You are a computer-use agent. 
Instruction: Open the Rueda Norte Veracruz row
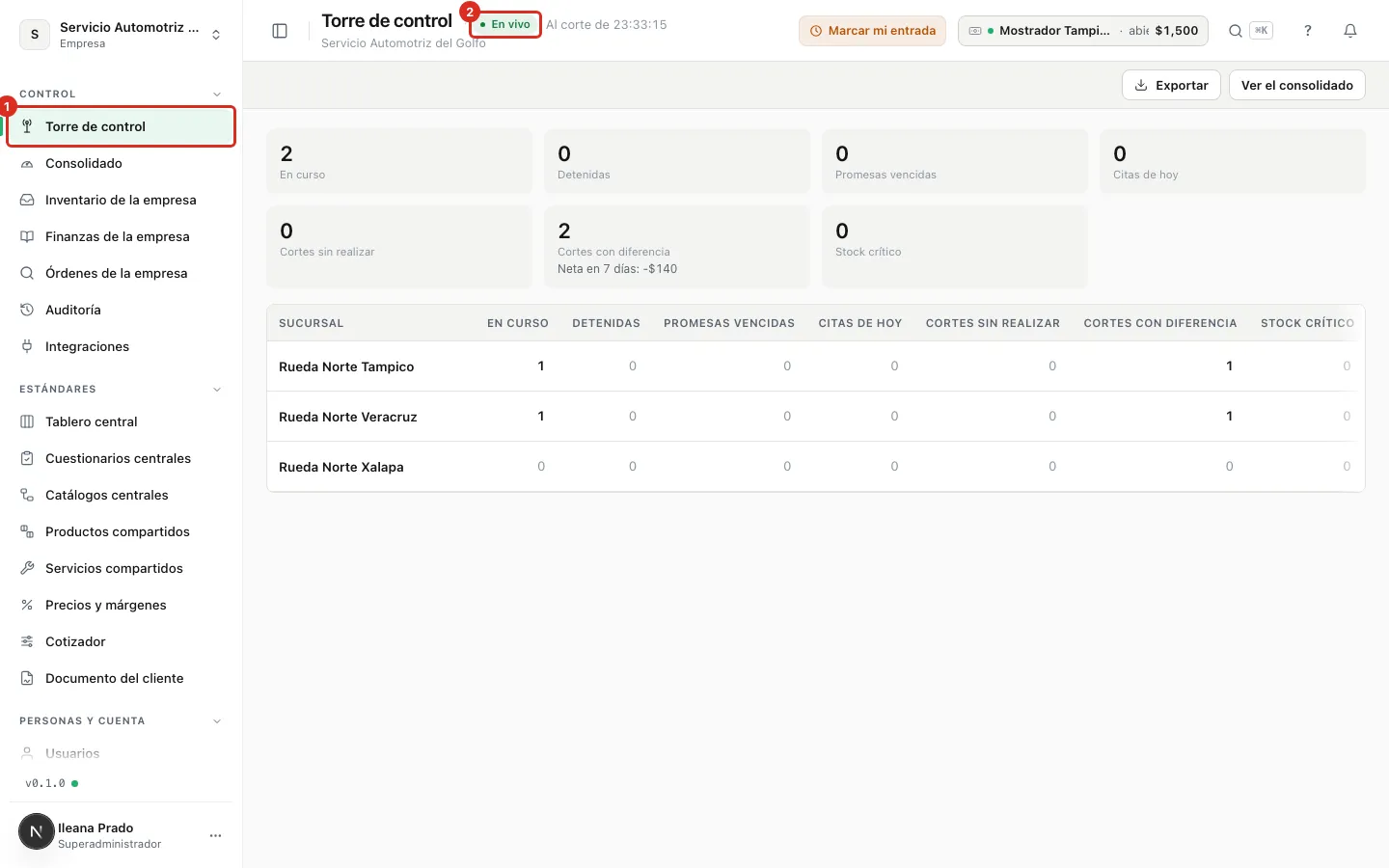click(815, 417)
